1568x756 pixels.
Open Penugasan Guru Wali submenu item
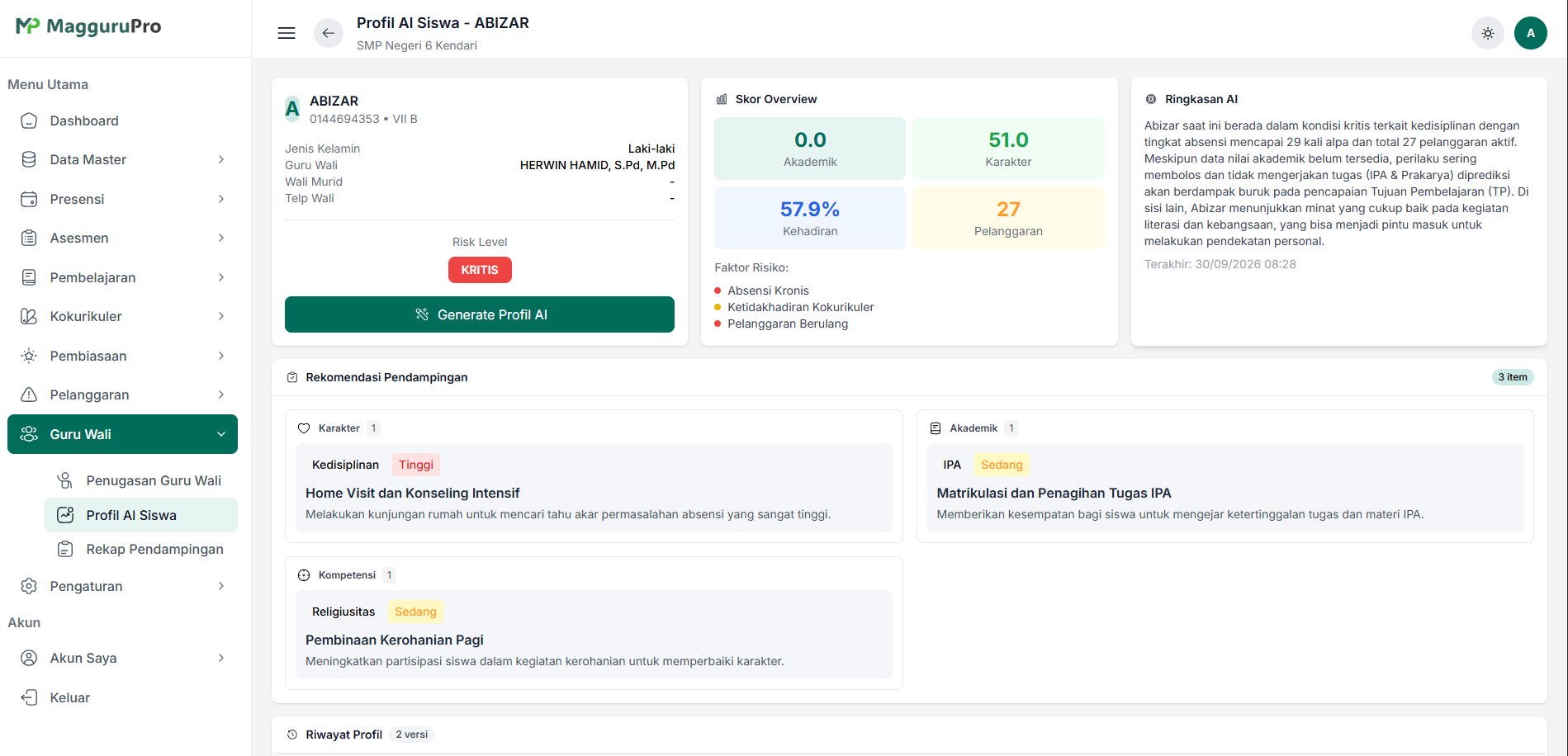coord(140,480)
